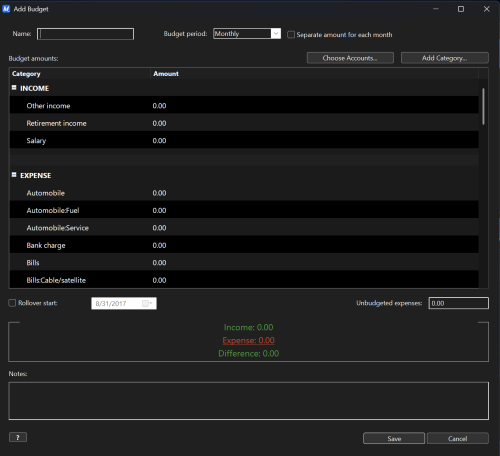The image size is (500, 456).
Task: Select the Other income category row
Action: 244,106
